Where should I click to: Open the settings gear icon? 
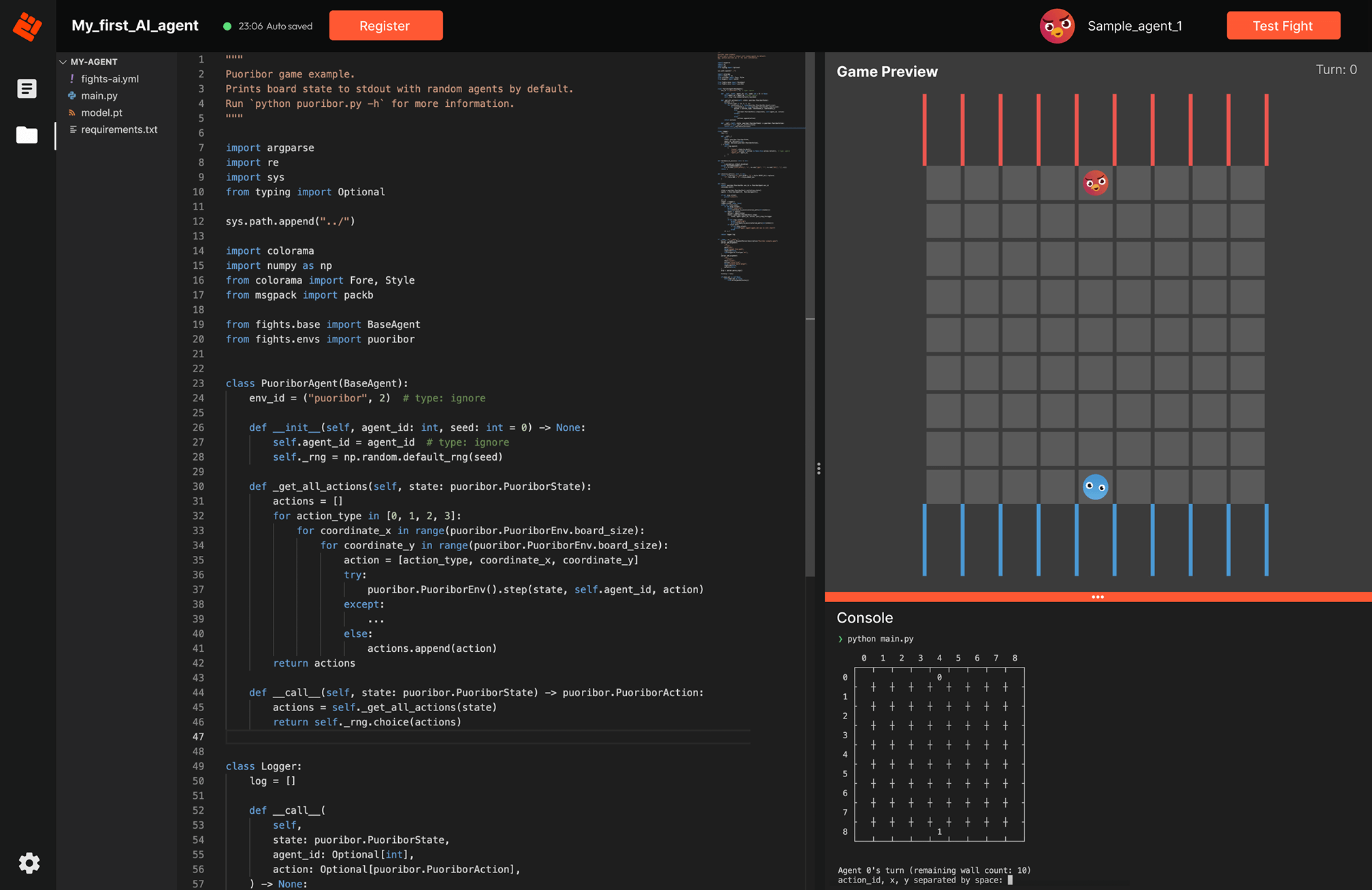pyautogui.click(x=29, y=863)
